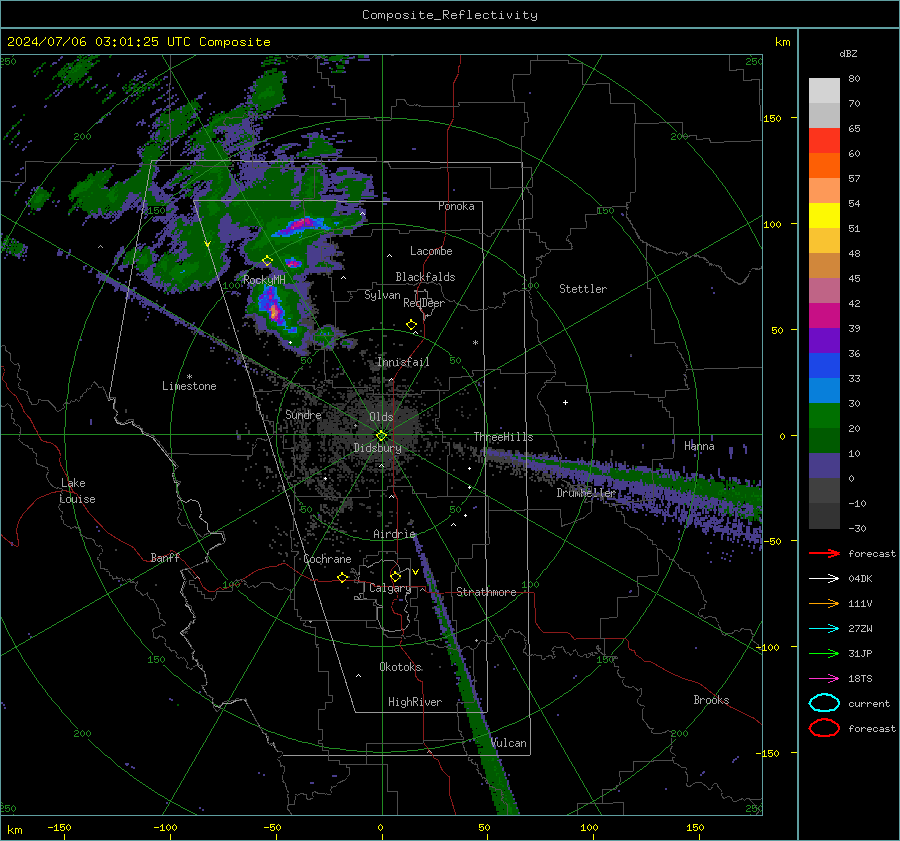
Task: Click the yellow diamond marker near RockyMH
Action: (267, 261)
